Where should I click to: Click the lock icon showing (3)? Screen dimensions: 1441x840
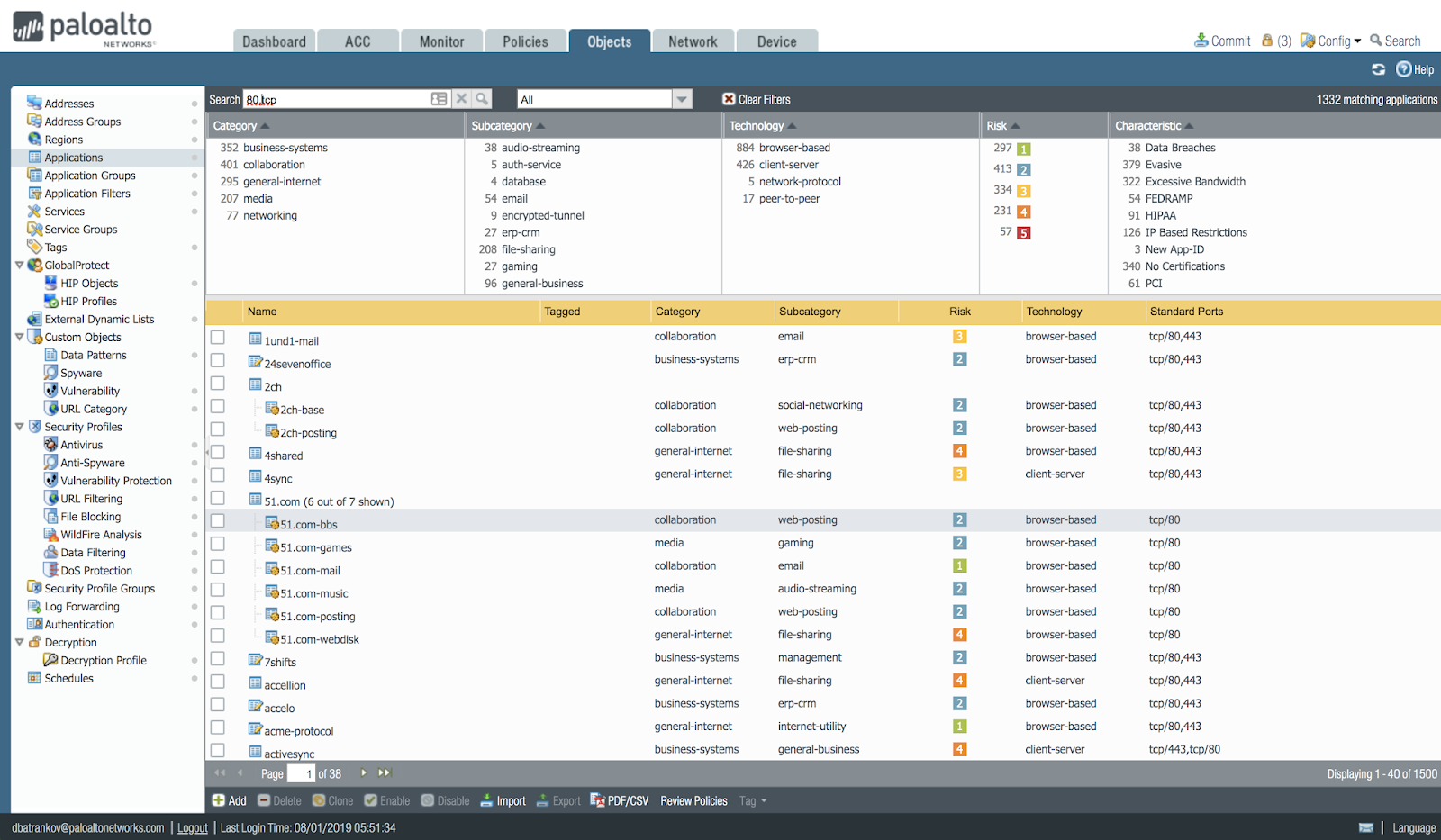coord(1267,41)
